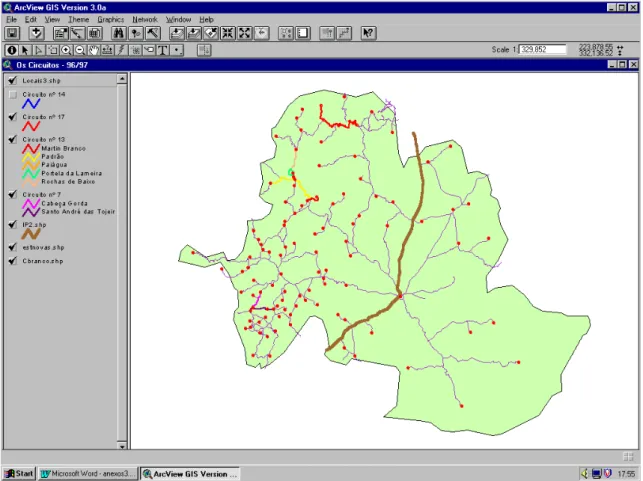
Task: Click the coordinate units arrow beside scale
Action: (620, 50)
